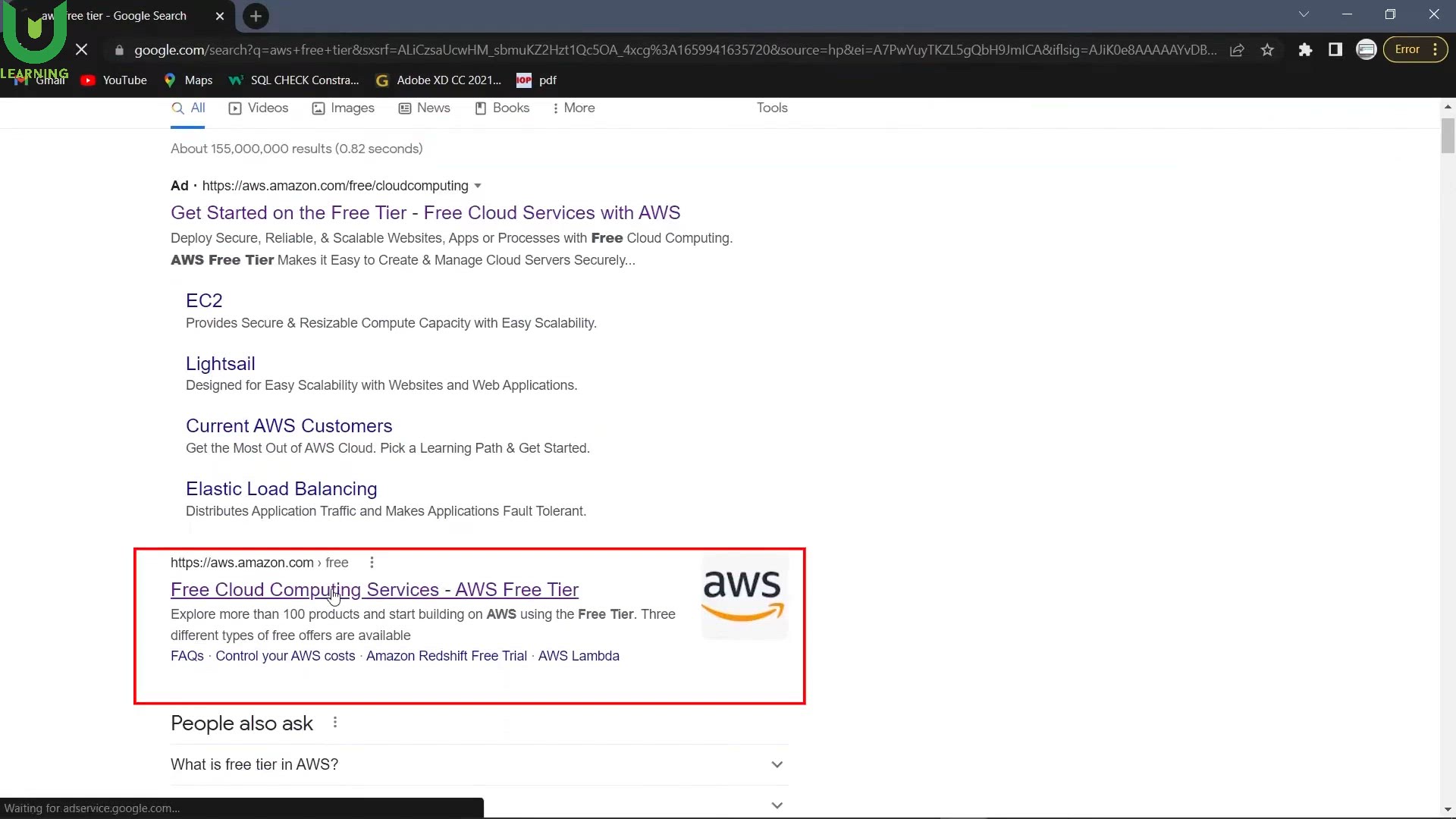The image size is (1456, 819).
Task: Open the Chrome menu three dots
Action: (x=1436, y=50)
